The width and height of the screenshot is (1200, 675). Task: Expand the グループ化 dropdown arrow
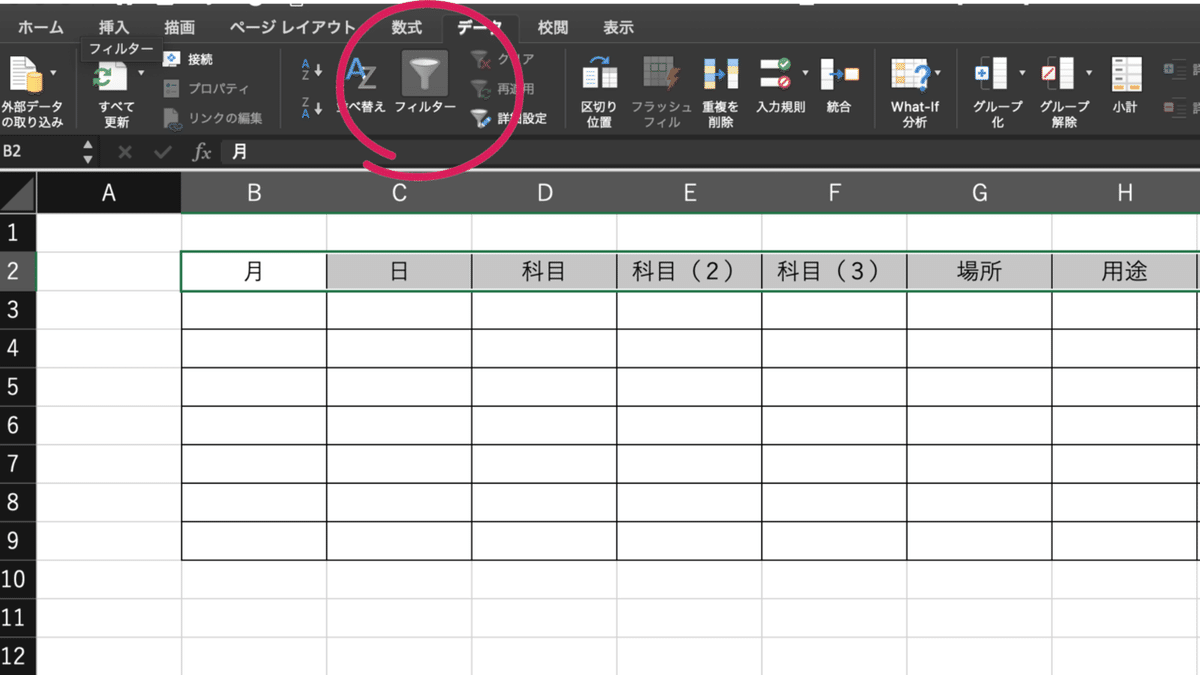pos(1022,73)
